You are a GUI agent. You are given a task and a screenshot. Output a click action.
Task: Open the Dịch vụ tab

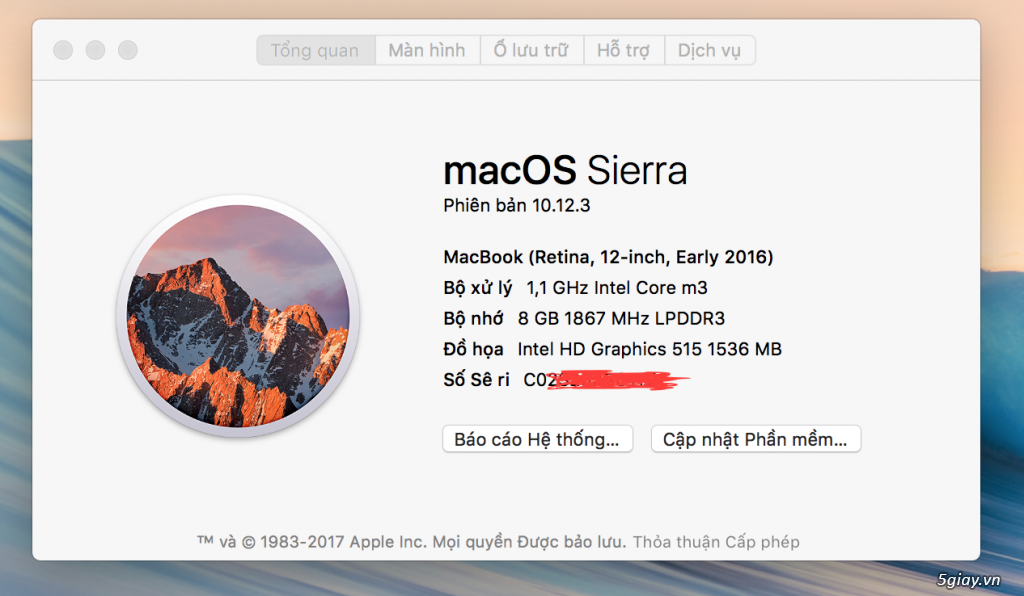tap(710, 50)
